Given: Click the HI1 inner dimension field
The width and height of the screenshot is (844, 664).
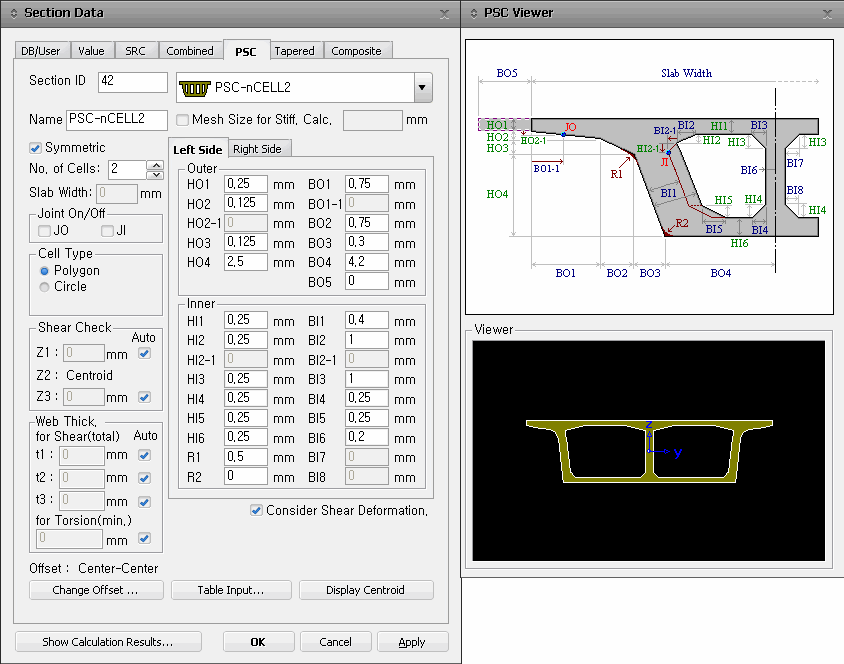Looking at the screenshot, I should point(245,320).
